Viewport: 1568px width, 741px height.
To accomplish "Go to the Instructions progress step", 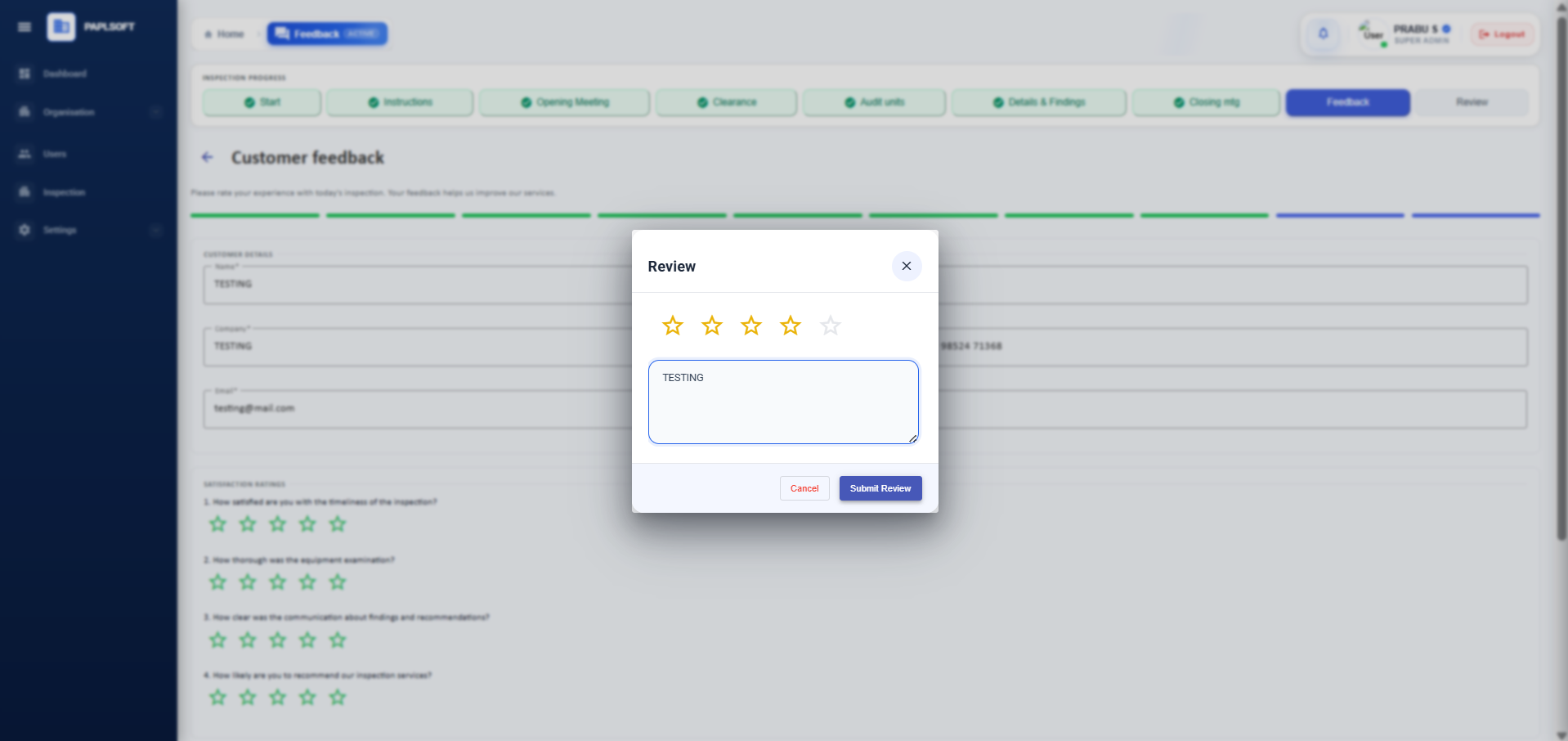I will coord(400,102).
